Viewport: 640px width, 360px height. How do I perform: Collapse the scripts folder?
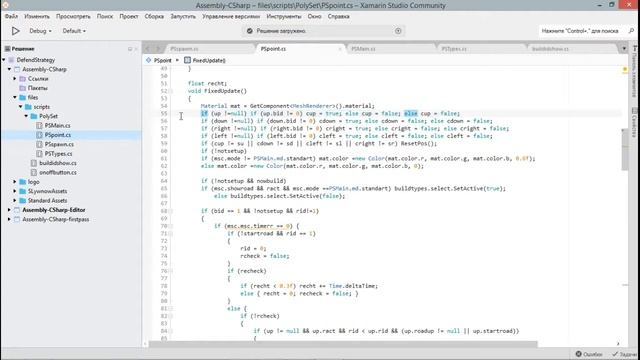pos(21,107)
